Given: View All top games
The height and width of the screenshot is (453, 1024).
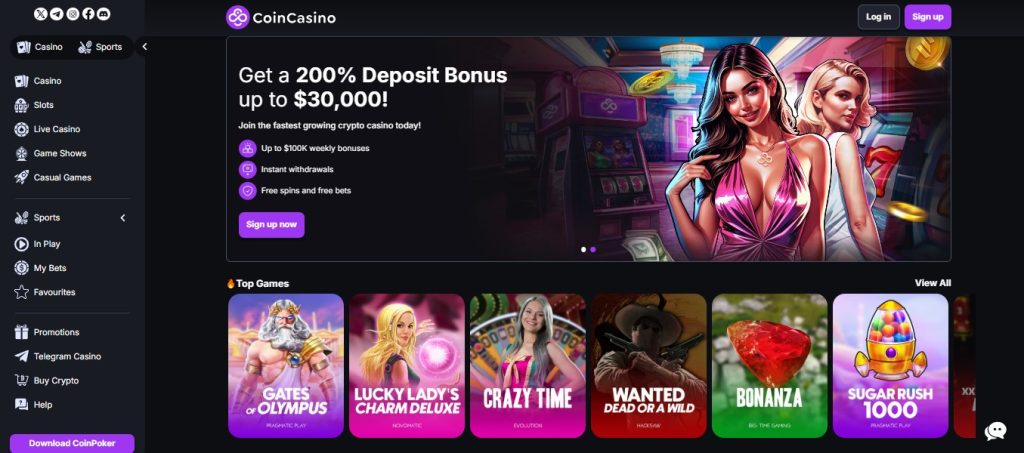Looking at the screenshot, I should (x=933, y=283).
